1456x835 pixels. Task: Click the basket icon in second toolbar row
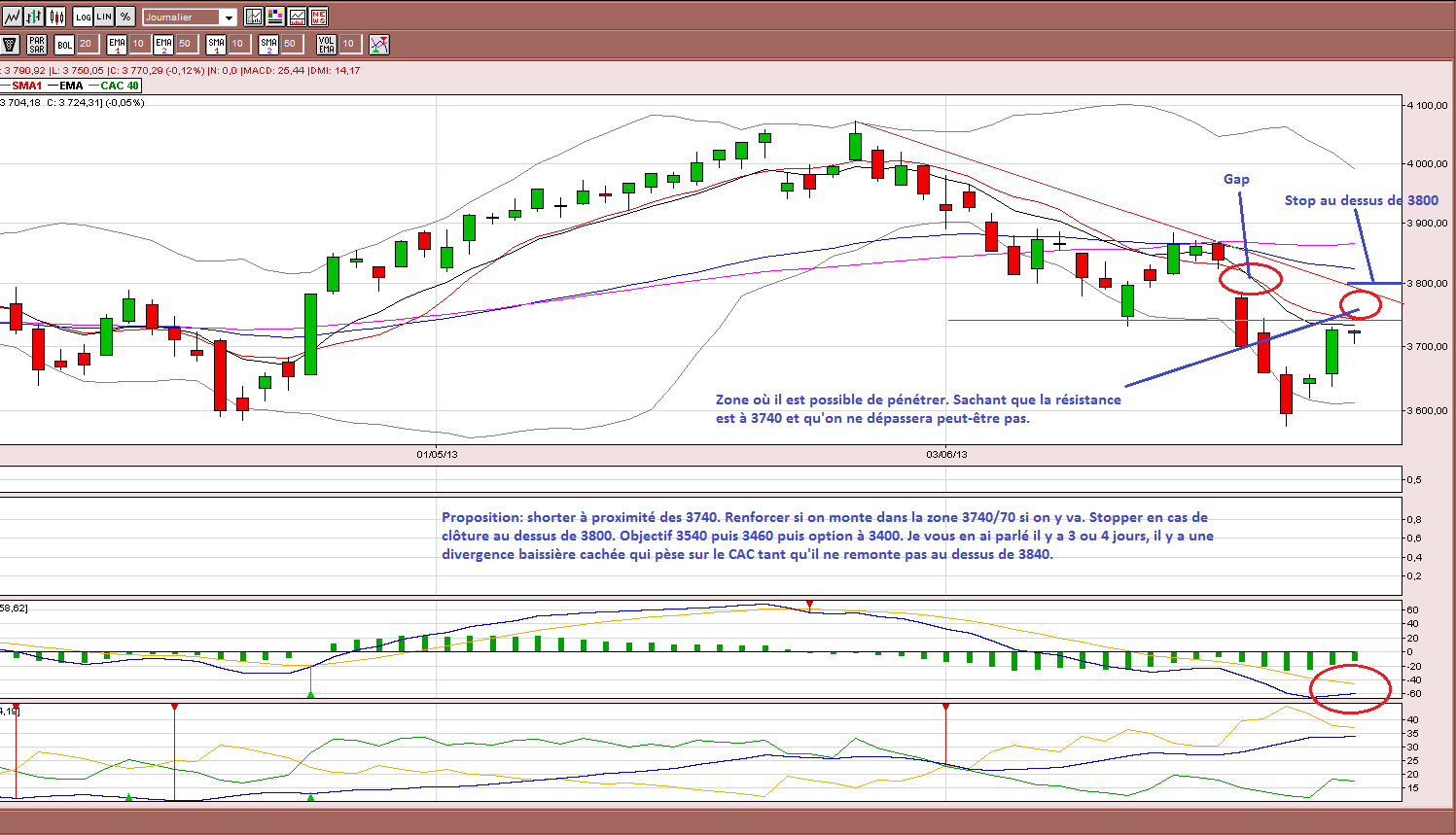(11, 44)
